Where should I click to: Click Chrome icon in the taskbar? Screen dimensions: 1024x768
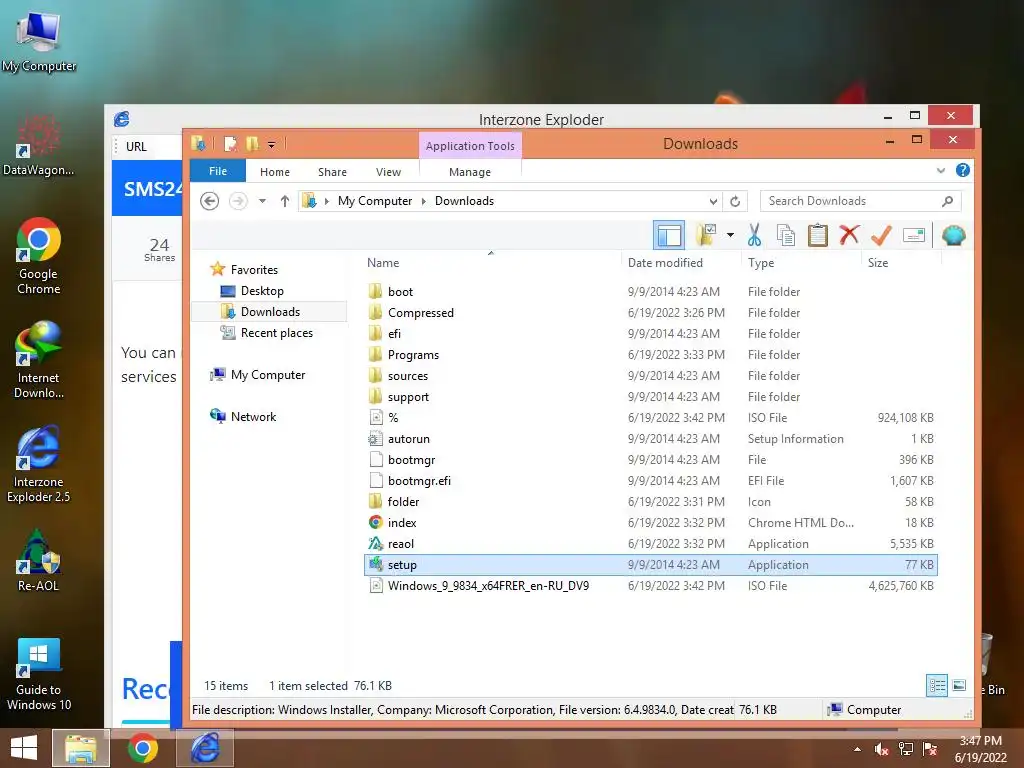point(142,748)
